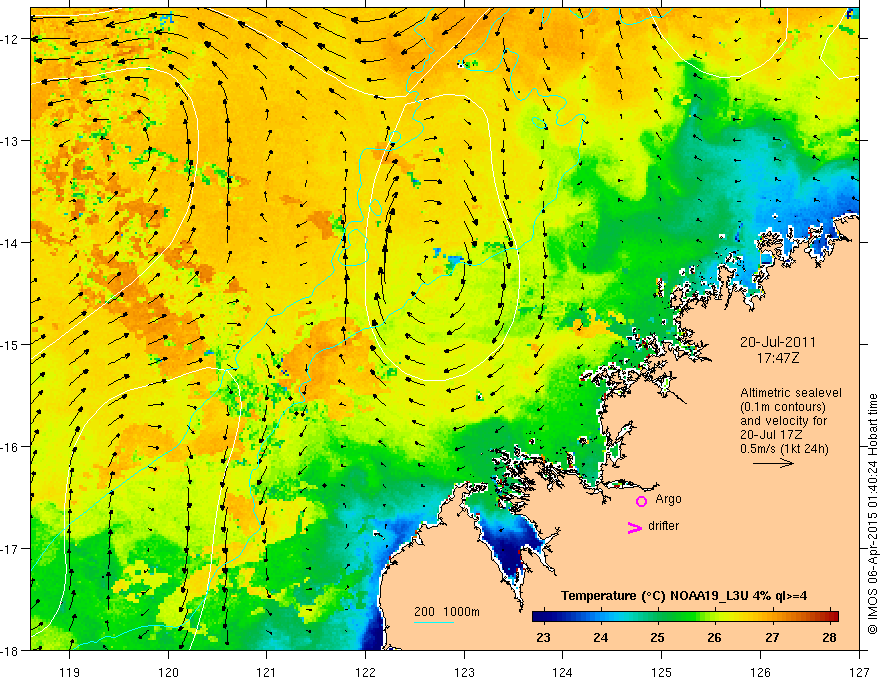Click the 'Argo' legend label
880x680 pixels.
point(668,499)
